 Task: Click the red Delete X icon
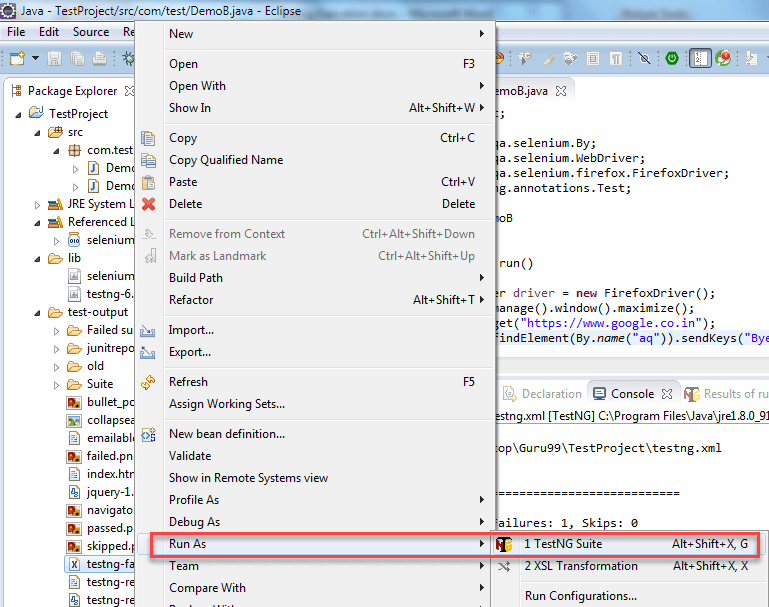pyautogui.click(x=149, y=204)
